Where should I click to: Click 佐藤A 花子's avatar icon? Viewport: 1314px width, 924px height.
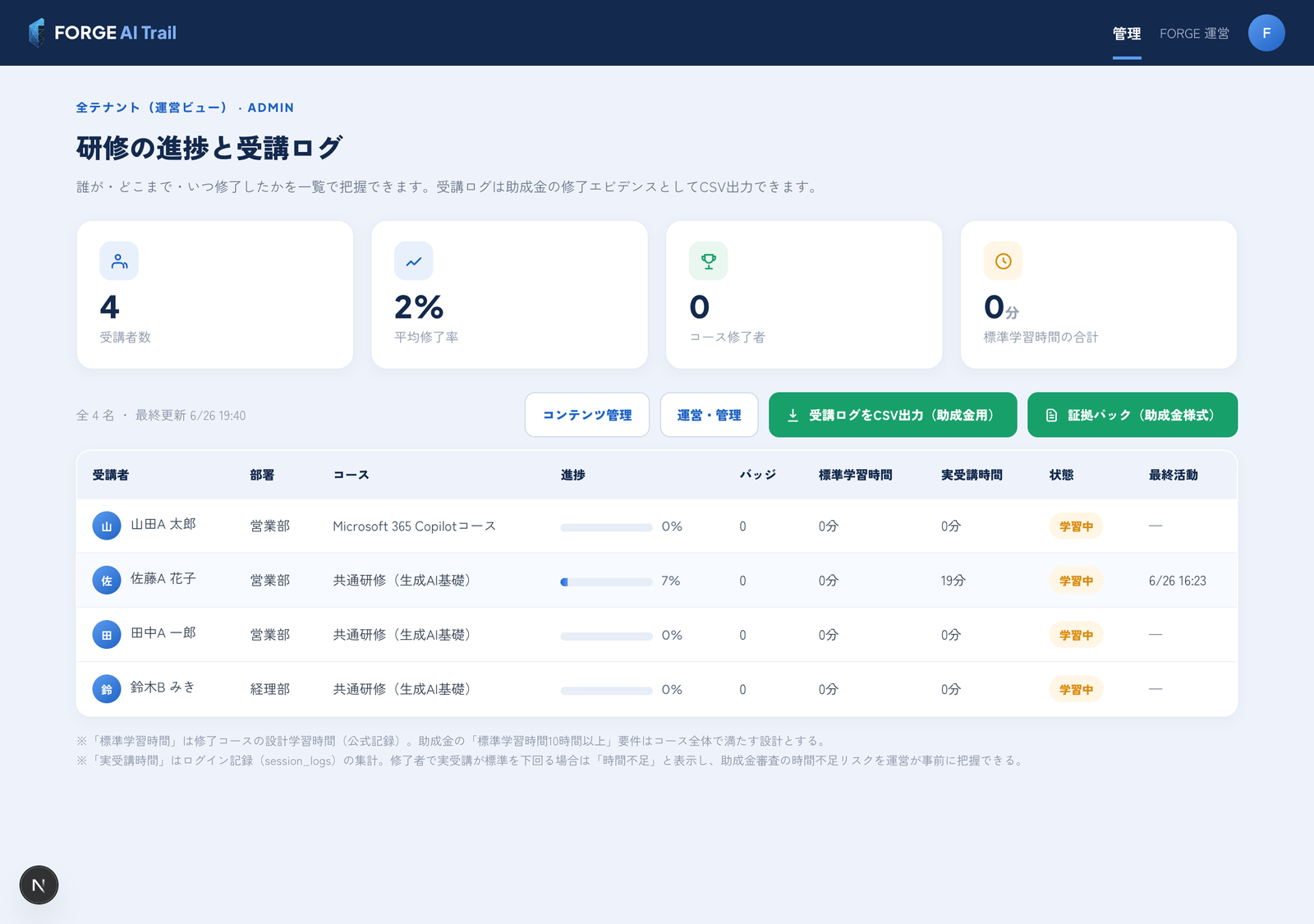[107, 580]
